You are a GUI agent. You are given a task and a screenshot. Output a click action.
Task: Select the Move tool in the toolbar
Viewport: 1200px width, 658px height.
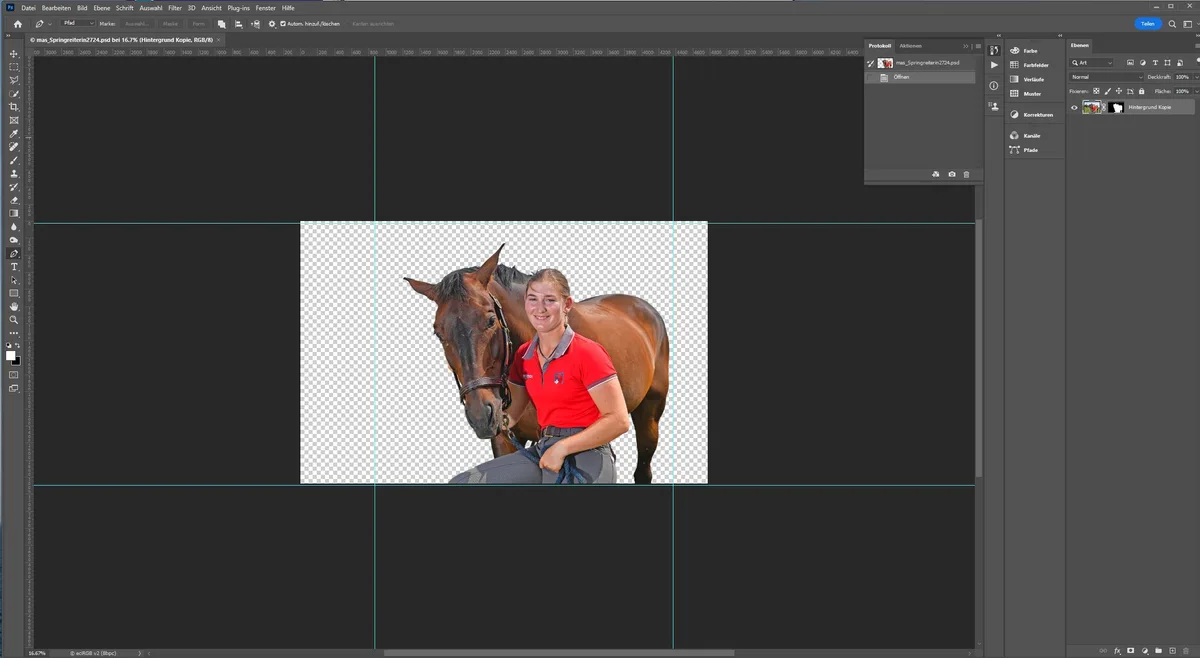[x=14, y=53]
